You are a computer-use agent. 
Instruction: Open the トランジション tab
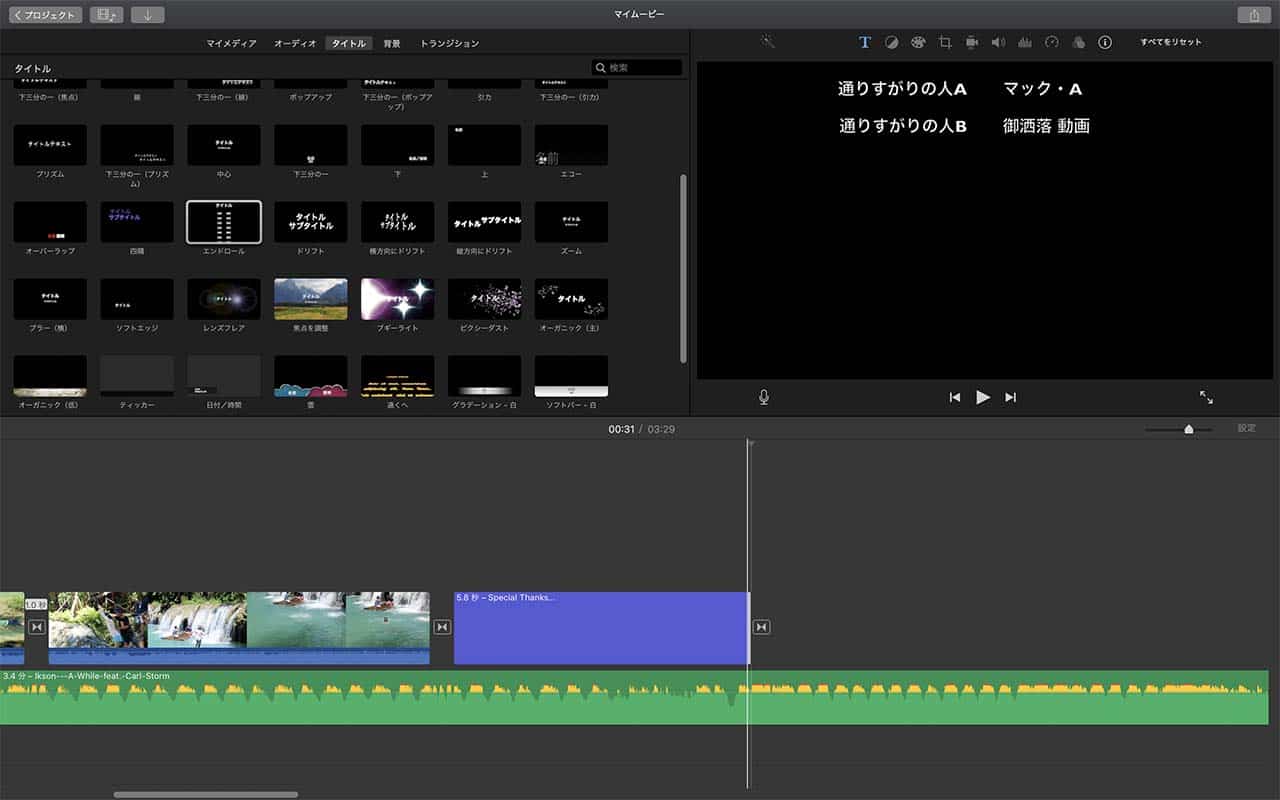pos(449,43)
